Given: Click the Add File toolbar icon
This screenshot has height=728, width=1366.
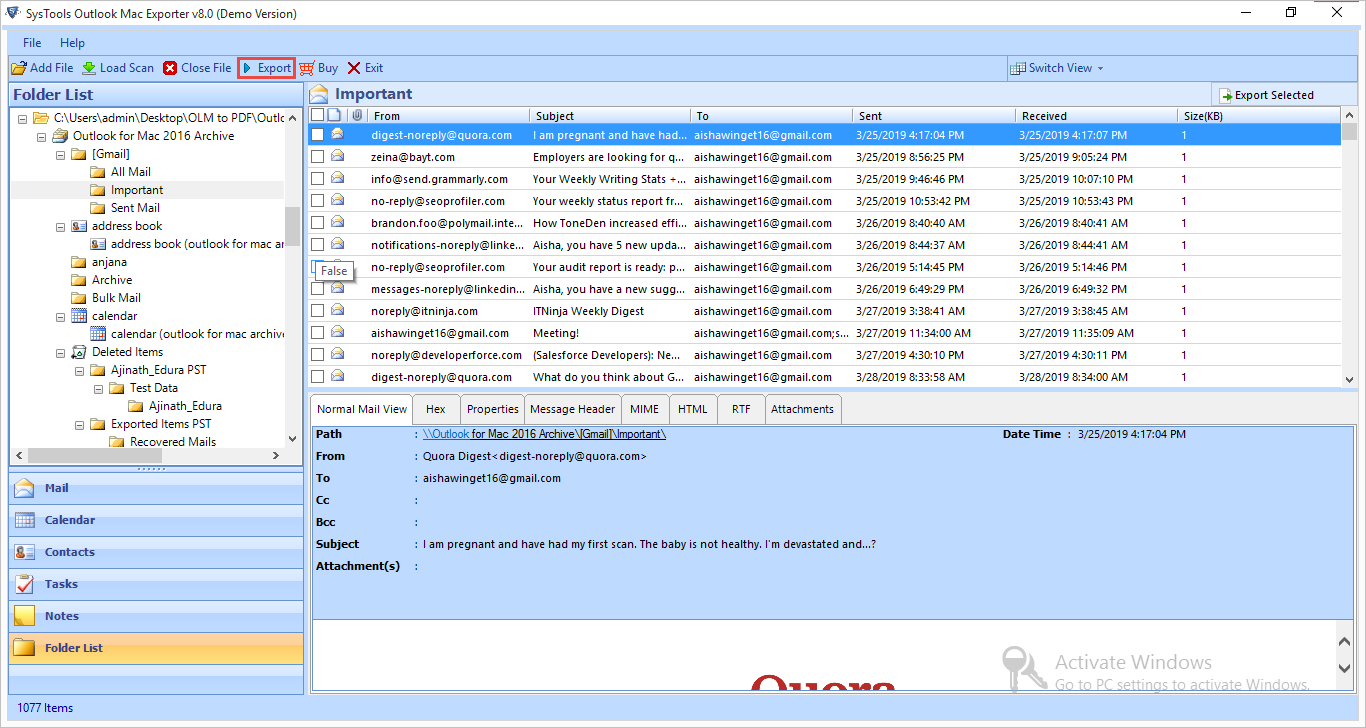Looking at the screenshot, I should [19, 68].
